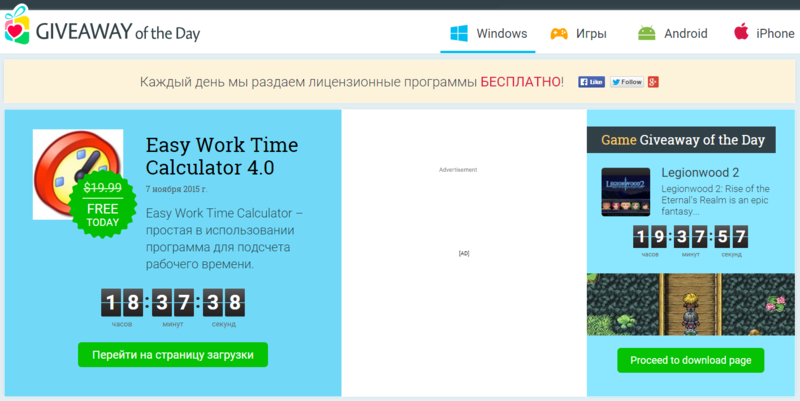Click the 19:37:57 game countdown timer
The width and height of the screenshot is (800, 401).
tap(690, 237)
